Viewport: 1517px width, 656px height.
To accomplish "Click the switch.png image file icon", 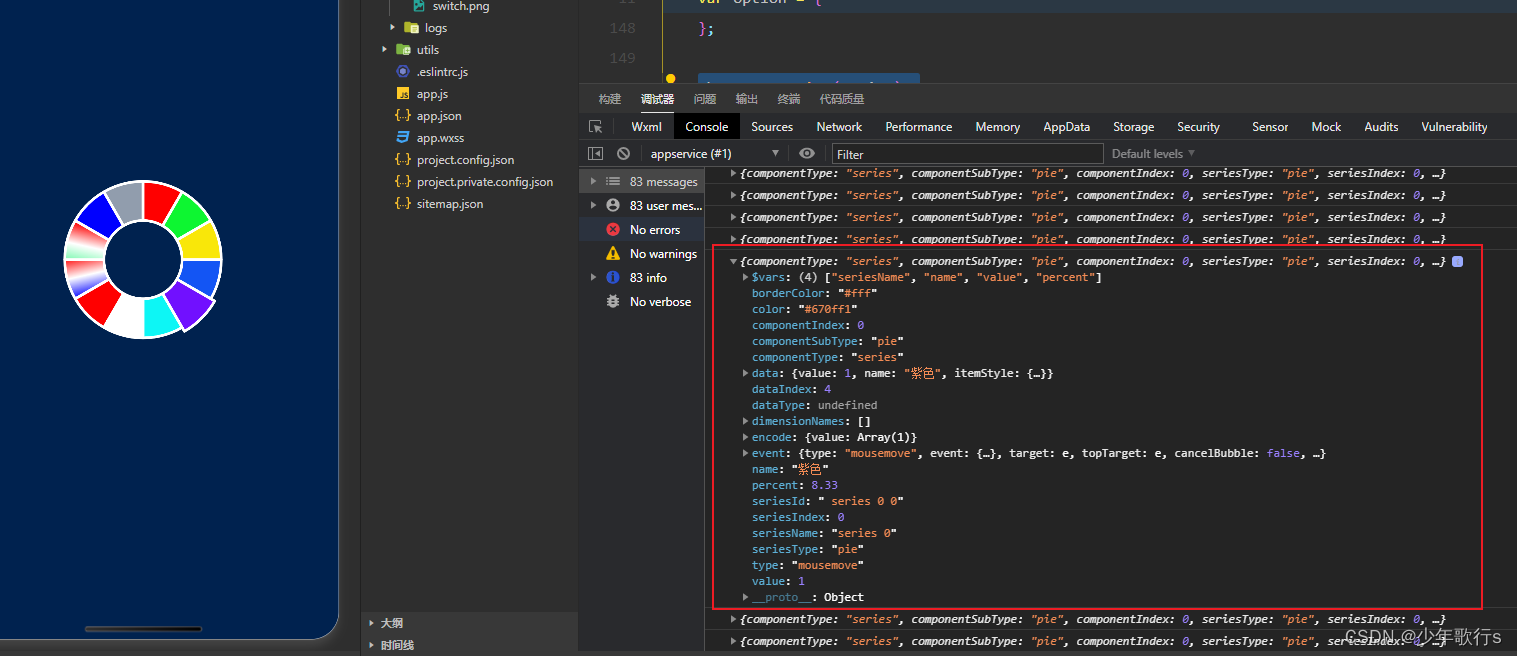I will click(x=419, y=6).
